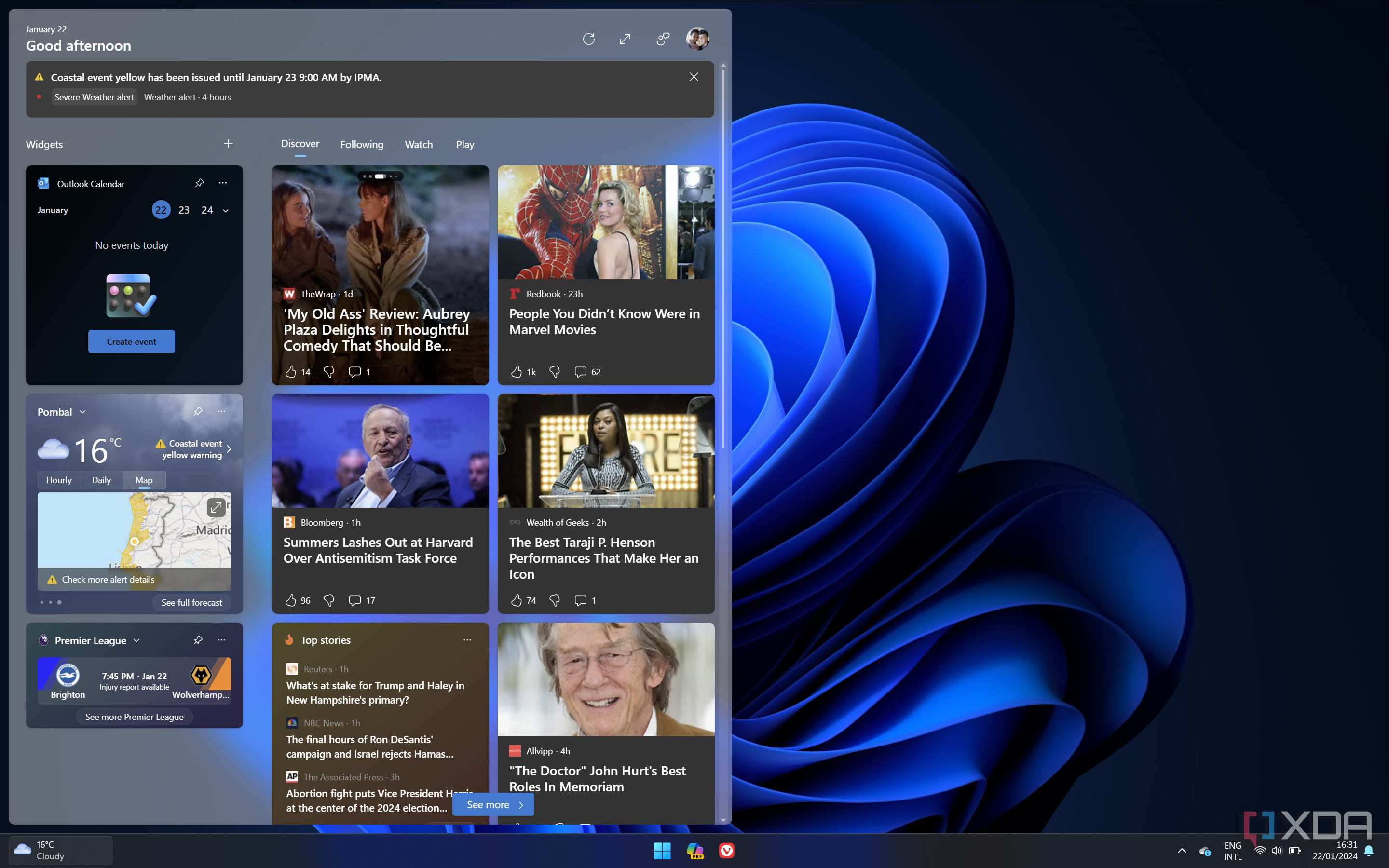Open personalization settings icon in header
The image size is (1389, 868).
663,39
